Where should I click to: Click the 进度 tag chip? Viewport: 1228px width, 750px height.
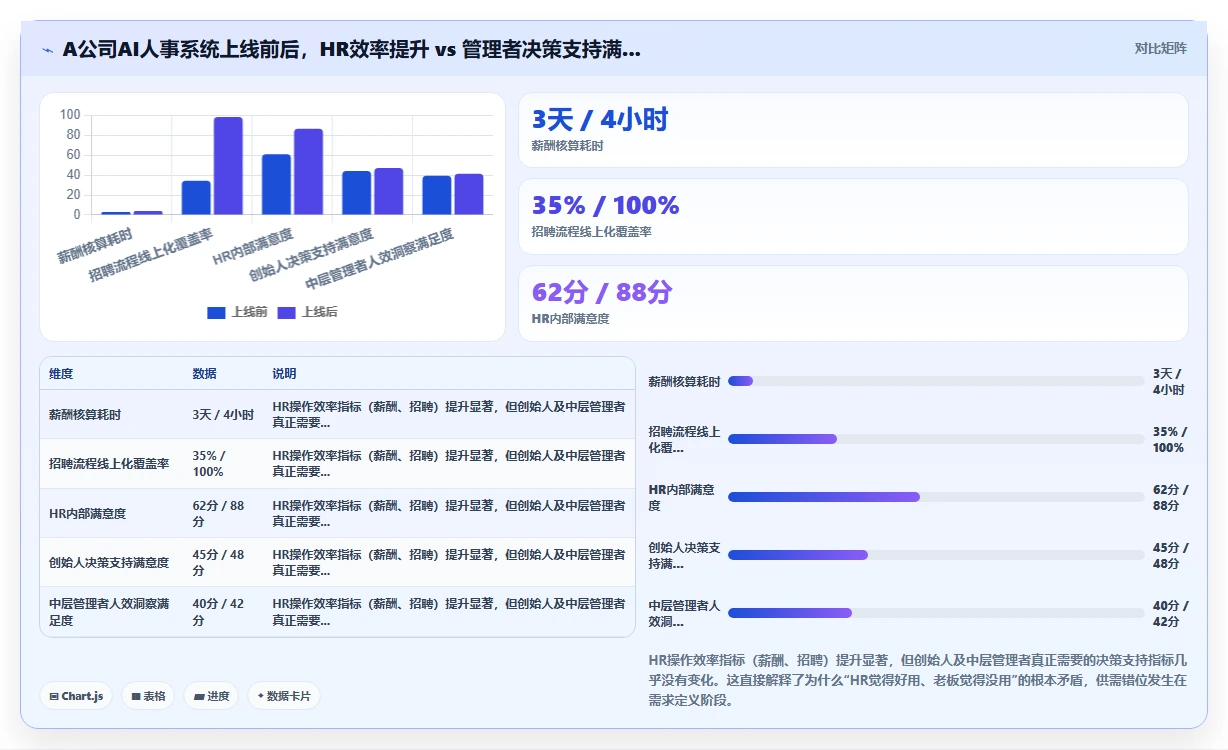211,696
